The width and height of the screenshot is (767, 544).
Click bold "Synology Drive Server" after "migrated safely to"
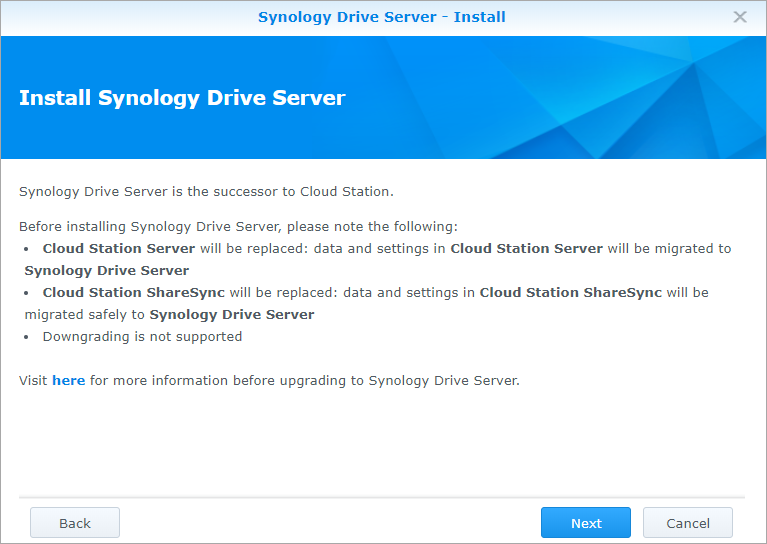point(232,315)
